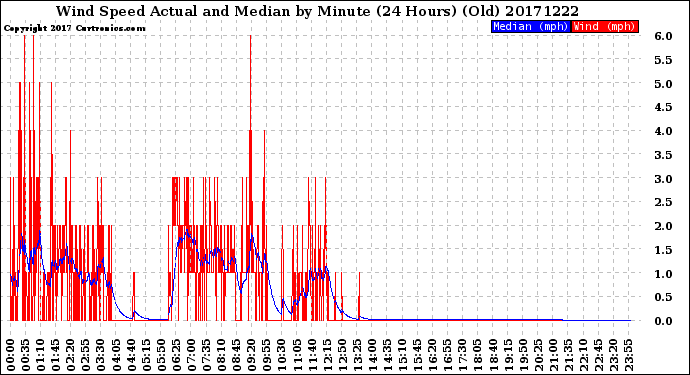The width and height of the screenshot is (690, 375).
Task: Click the 5.5 y-axis label
Action: click(663, 60)
